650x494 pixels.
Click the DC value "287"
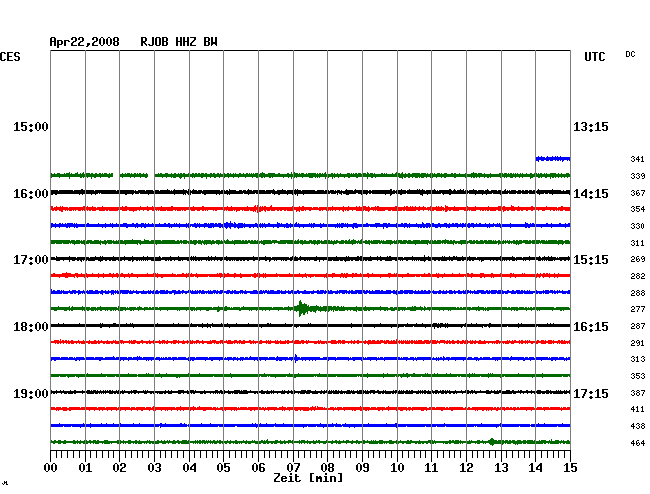pos(638,326)
